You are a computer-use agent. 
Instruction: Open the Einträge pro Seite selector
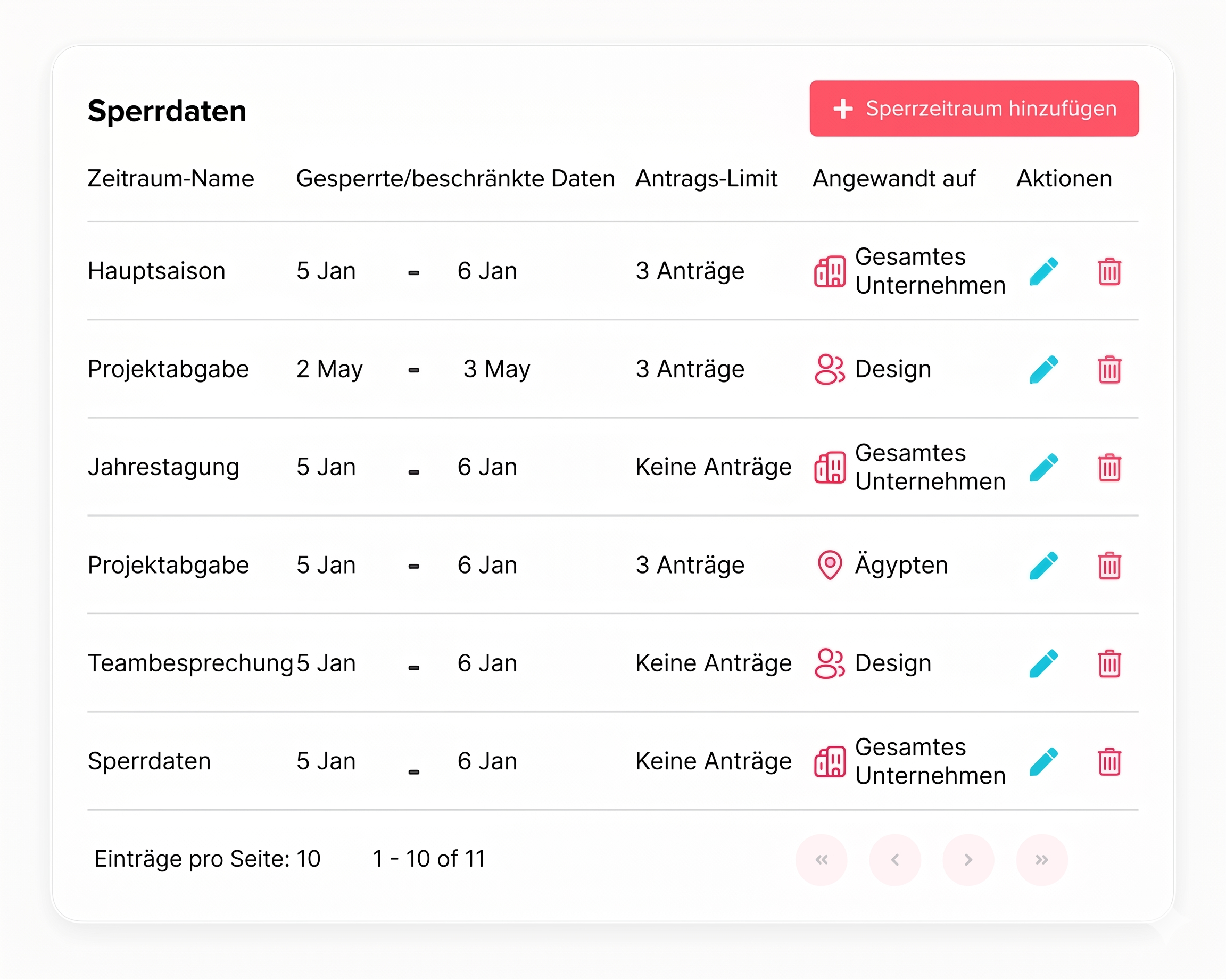point(308,859)
